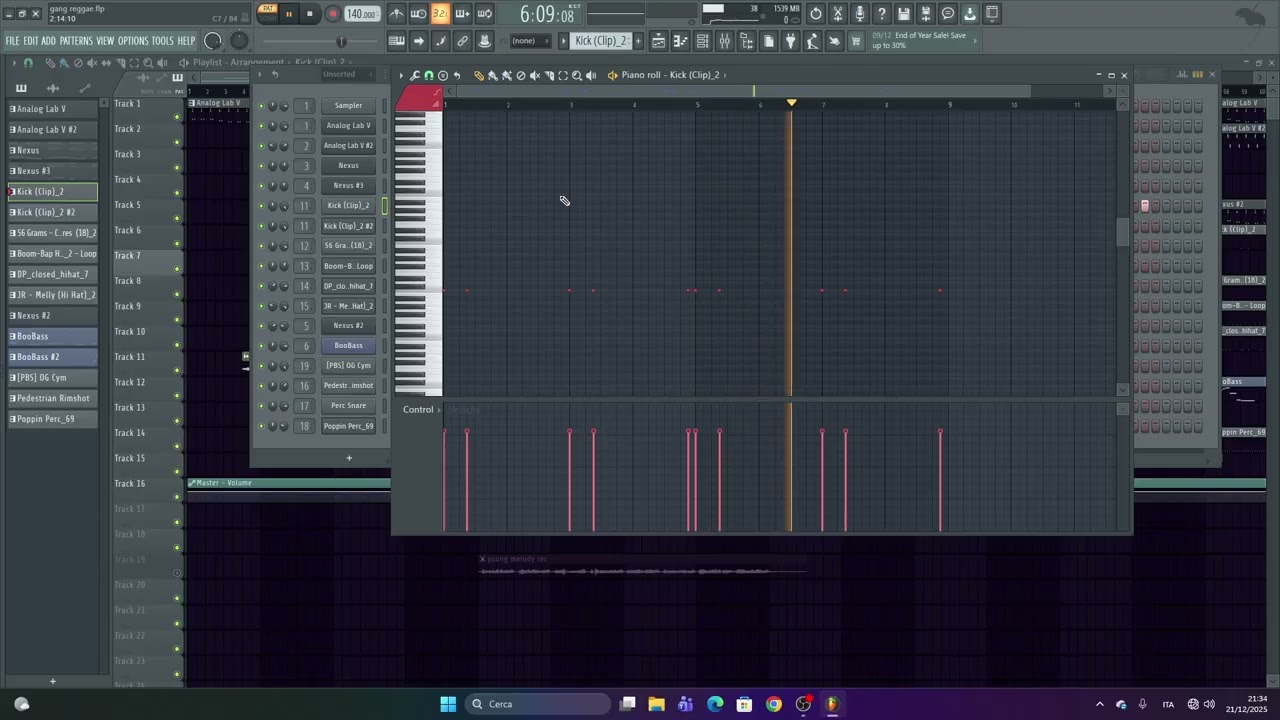Viewport: 1280px width, 720px height.
Task: Toggle mute light for BooBass channel
Action: coord(262,346)
